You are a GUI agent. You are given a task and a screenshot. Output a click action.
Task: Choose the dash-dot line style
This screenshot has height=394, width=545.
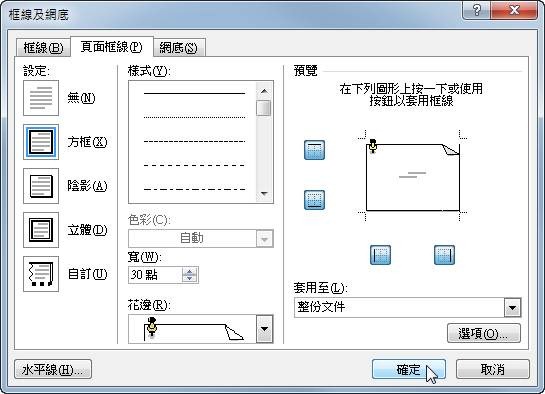tap(194, 189)
